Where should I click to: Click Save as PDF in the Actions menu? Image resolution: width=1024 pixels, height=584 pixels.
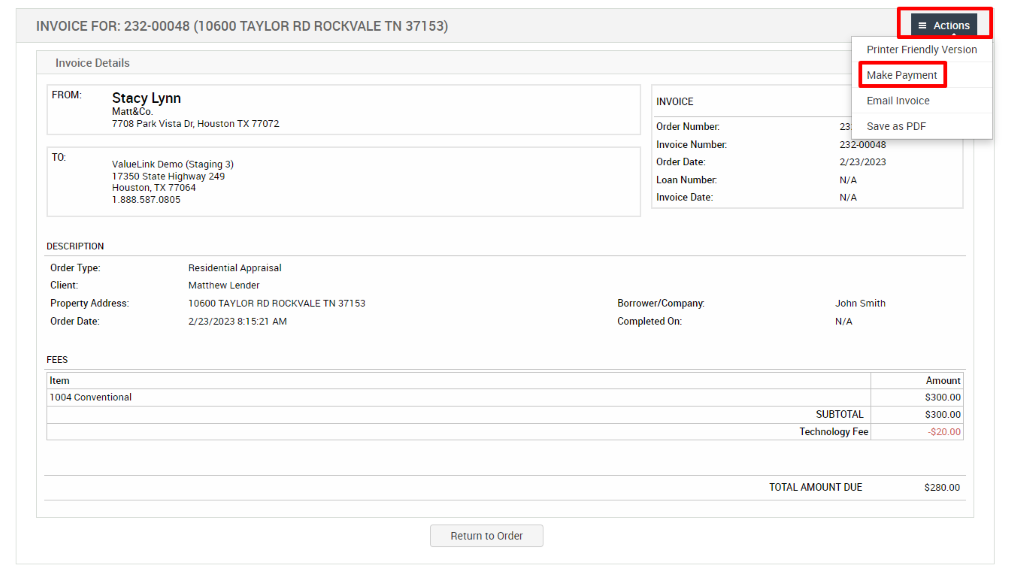click(890, 126)
